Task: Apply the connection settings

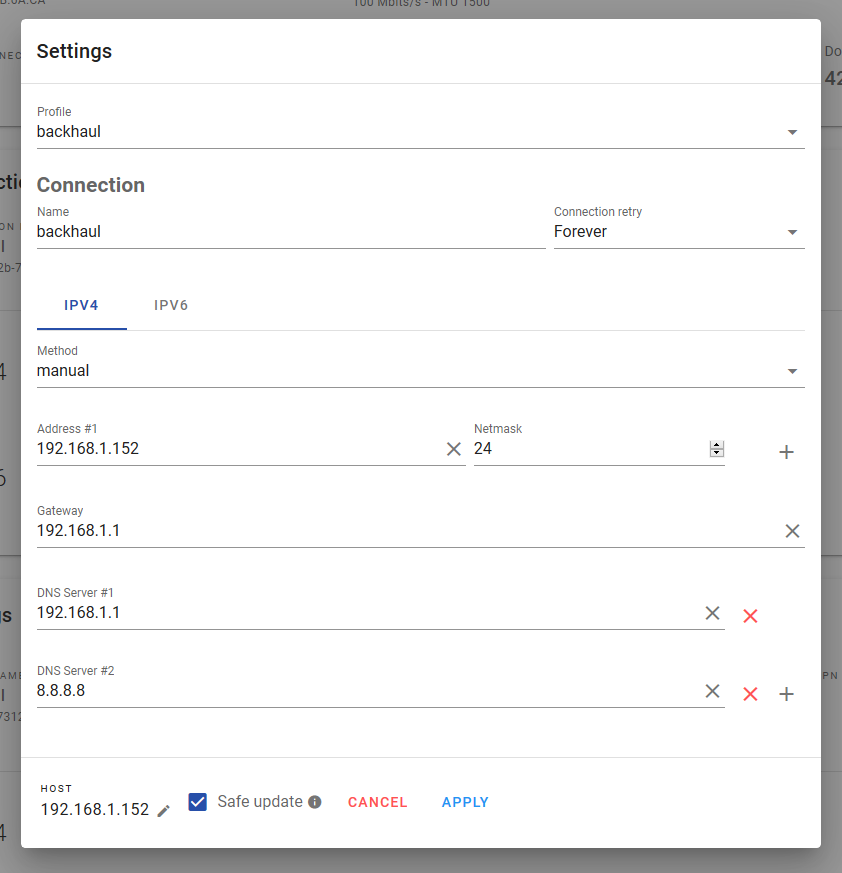Action: [x=465, y=802]
